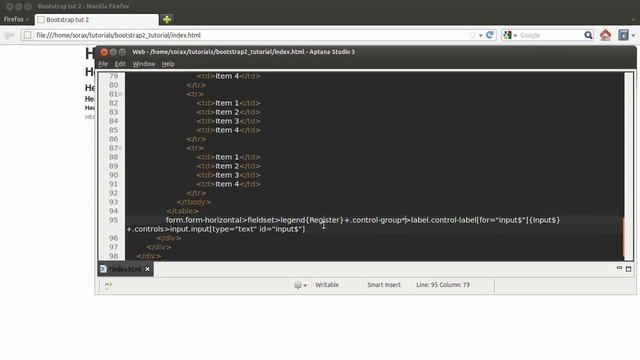
Task: Click the page identity icon in address bar
Action: [27, 35]
